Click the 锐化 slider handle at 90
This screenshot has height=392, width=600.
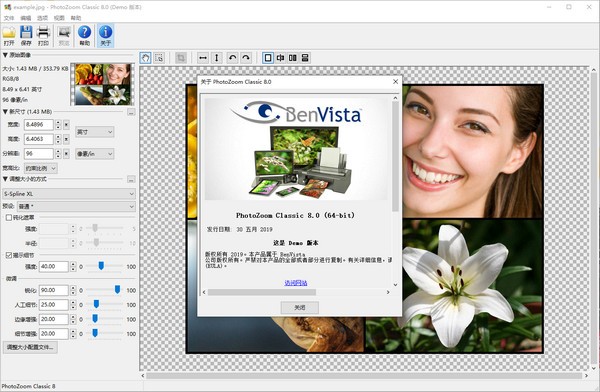[117, 290]
